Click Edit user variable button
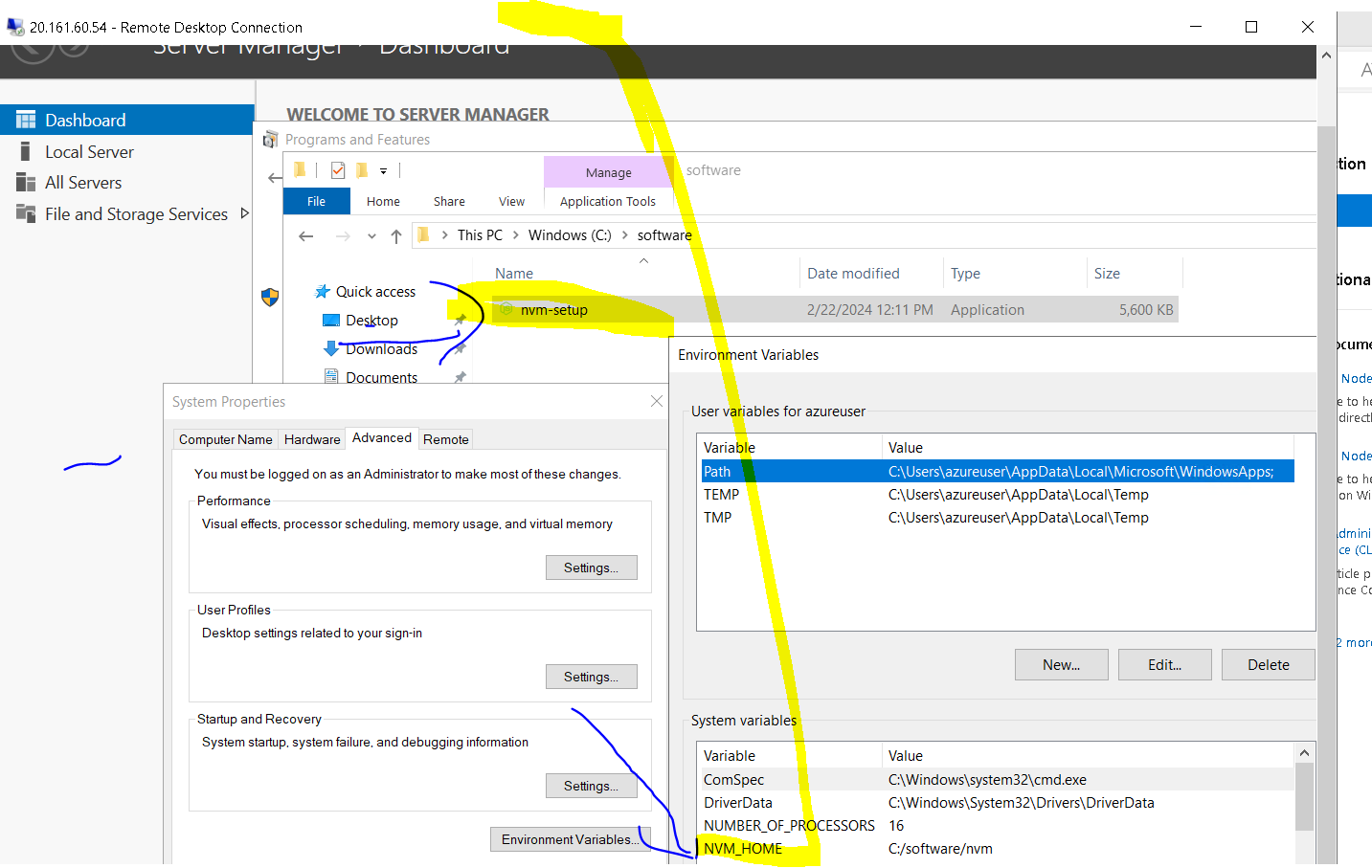The height and width of the screenshot is (868, 1372). point(1164,664)
